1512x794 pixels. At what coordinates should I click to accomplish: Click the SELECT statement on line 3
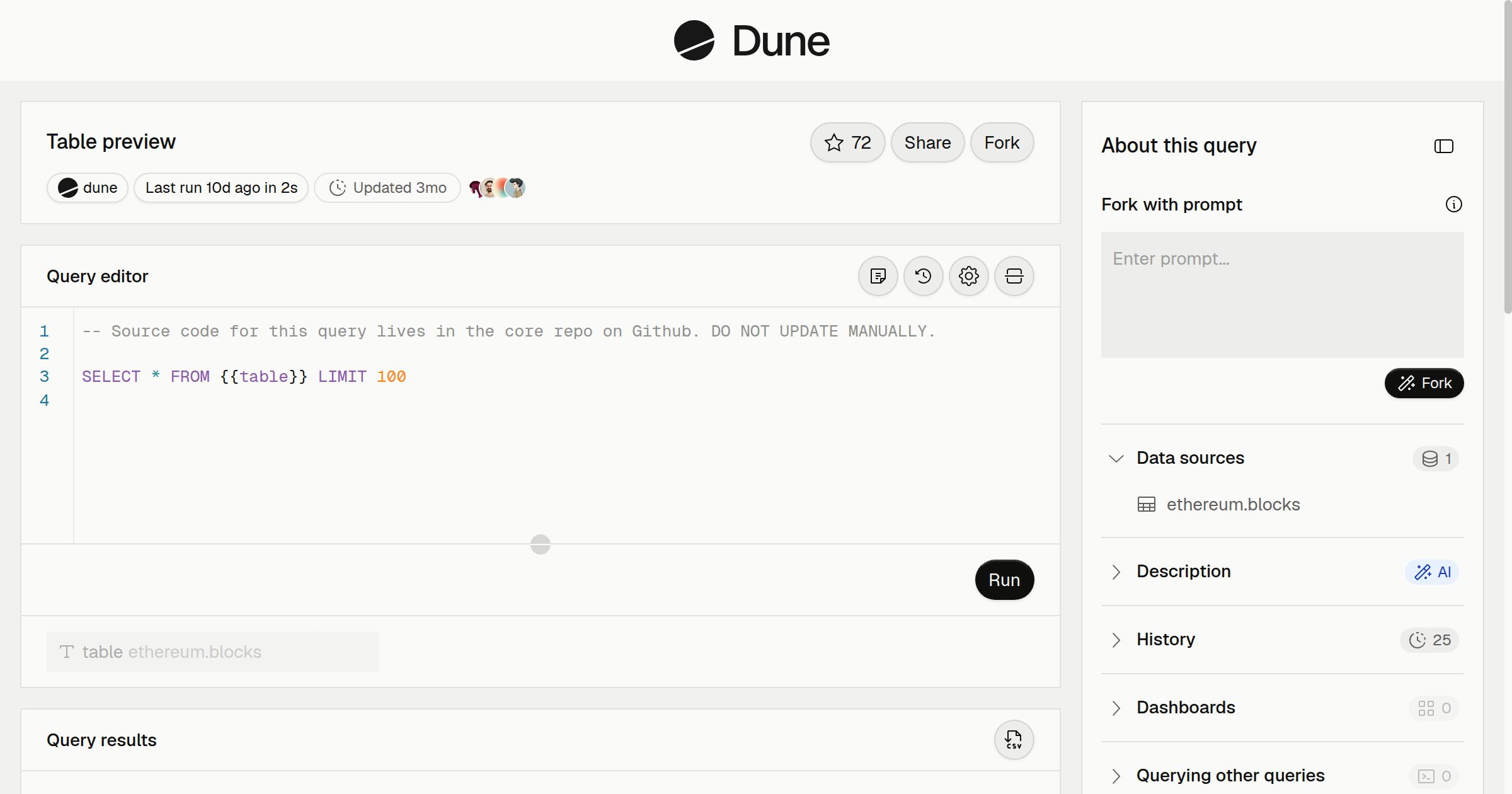tap(244, 376)
